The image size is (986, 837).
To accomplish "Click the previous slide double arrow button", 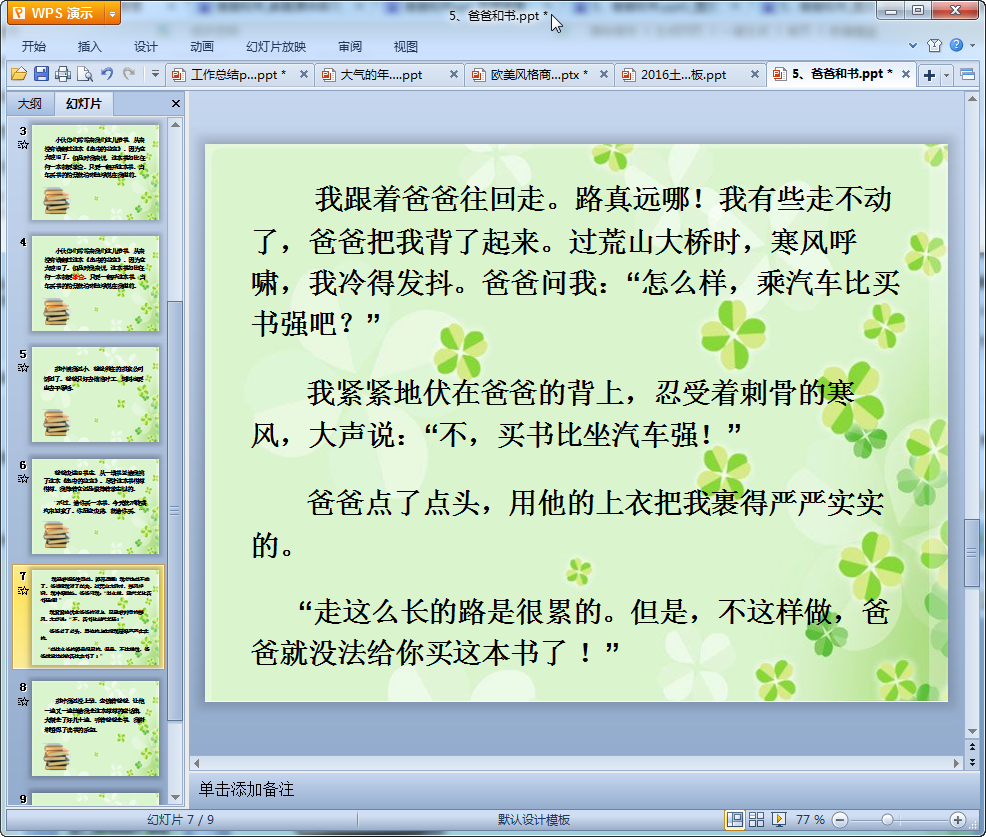I will (972, 747).
